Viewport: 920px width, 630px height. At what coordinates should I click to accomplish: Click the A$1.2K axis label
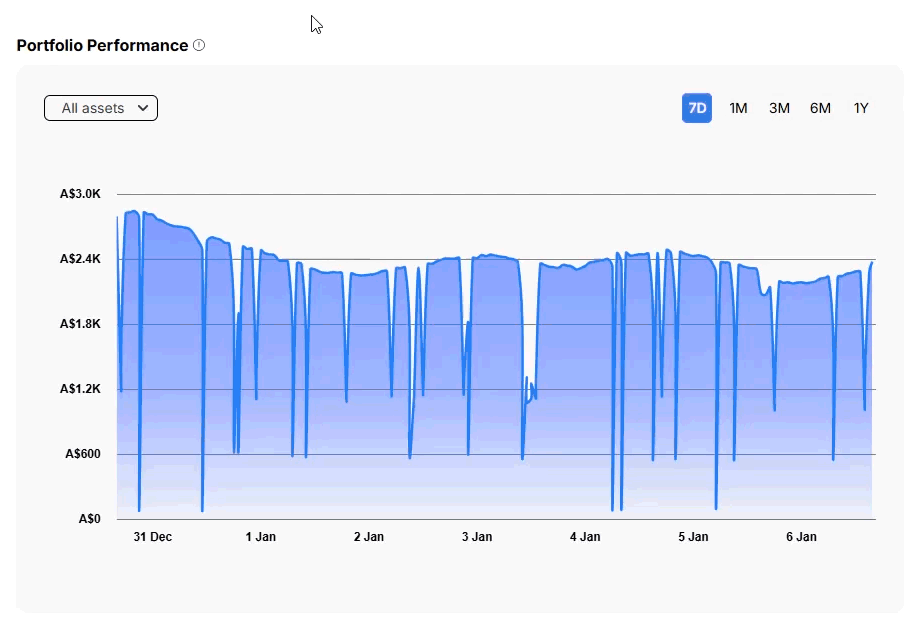pyautogui.click(x=80, y=389)
